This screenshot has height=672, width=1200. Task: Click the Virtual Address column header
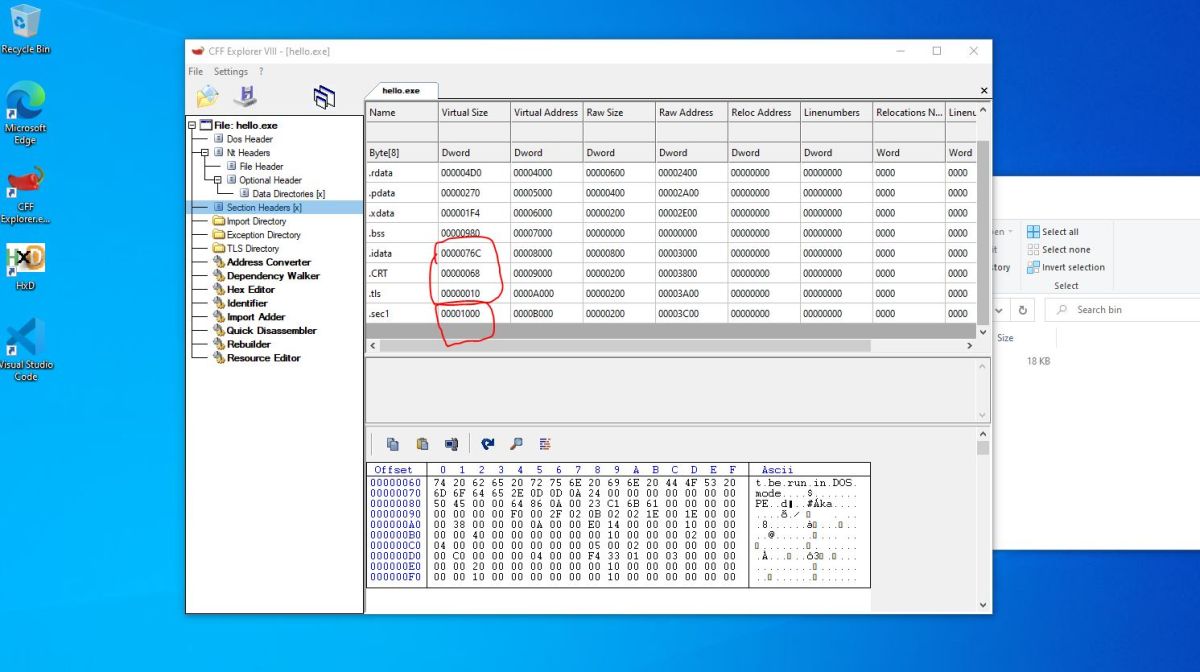pos(546,112)
